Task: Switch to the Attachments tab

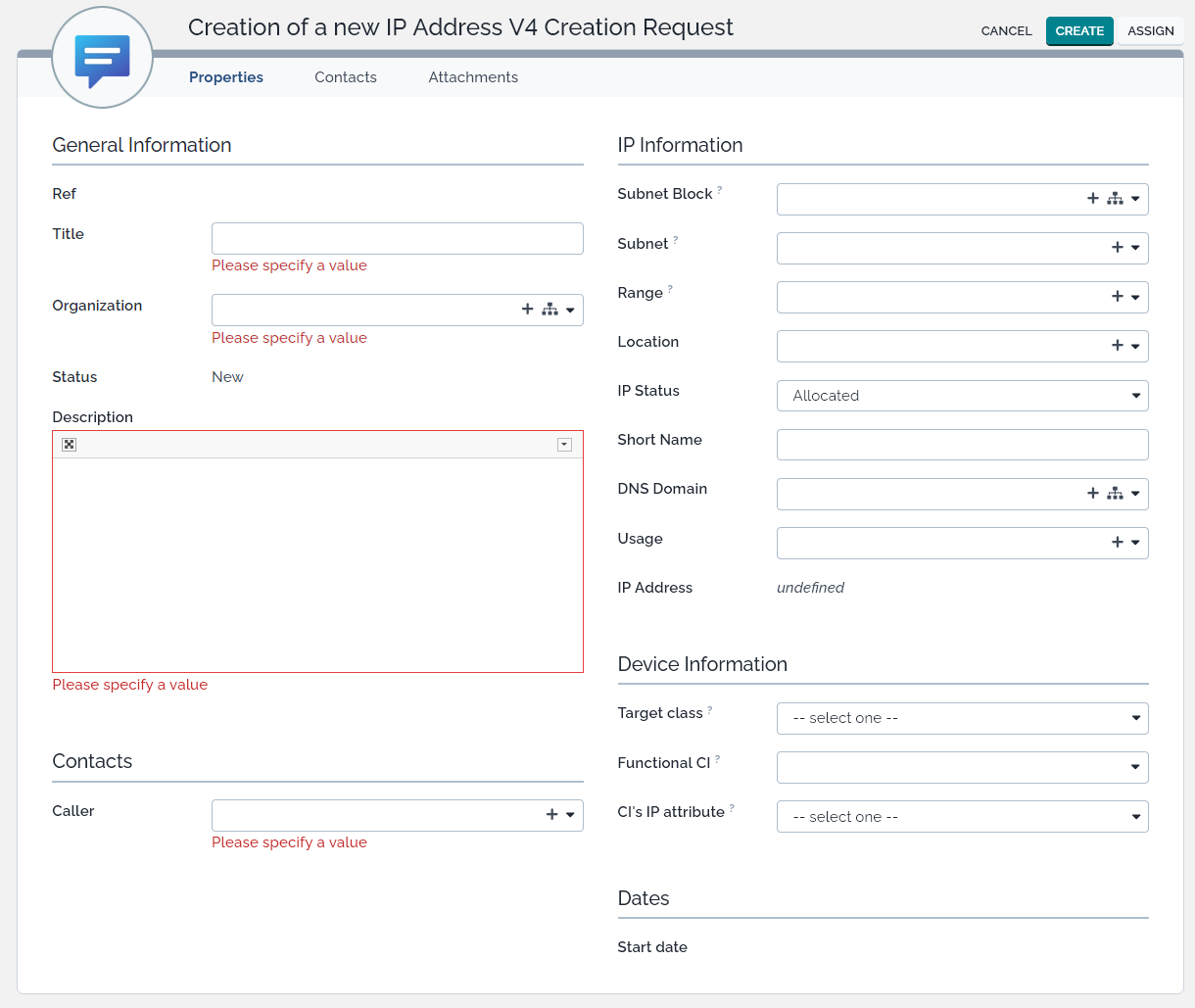Action: coord(473,77)
